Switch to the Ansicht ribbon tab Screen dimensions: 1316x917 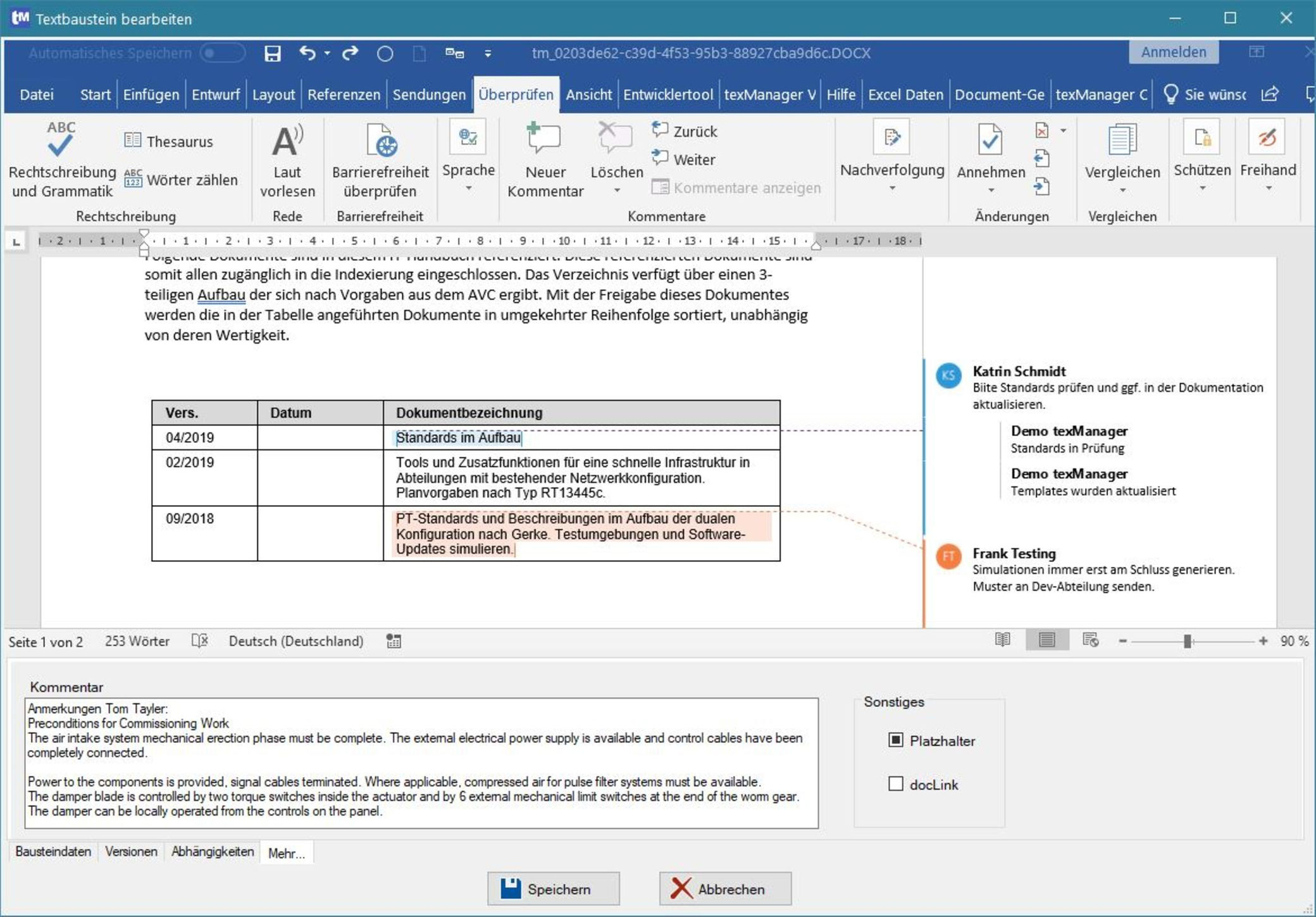tap(588, 94)
